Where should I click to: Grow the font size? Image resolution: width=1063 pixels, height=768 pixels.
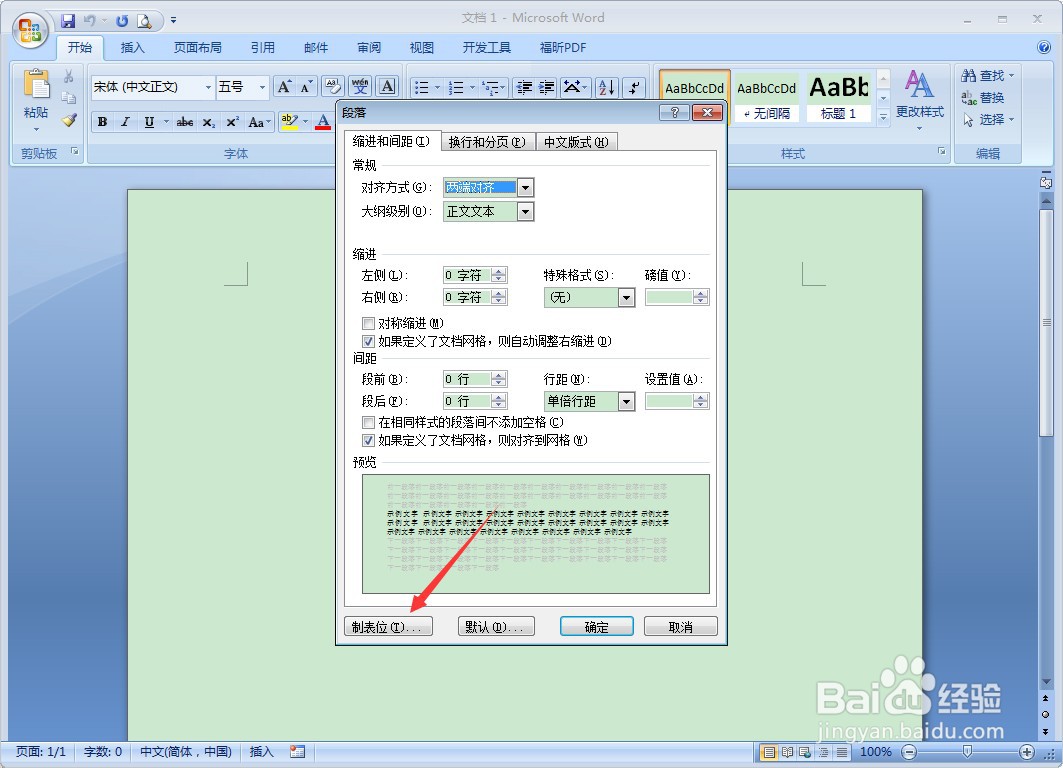pyautogui.click(x=285, y=87)
